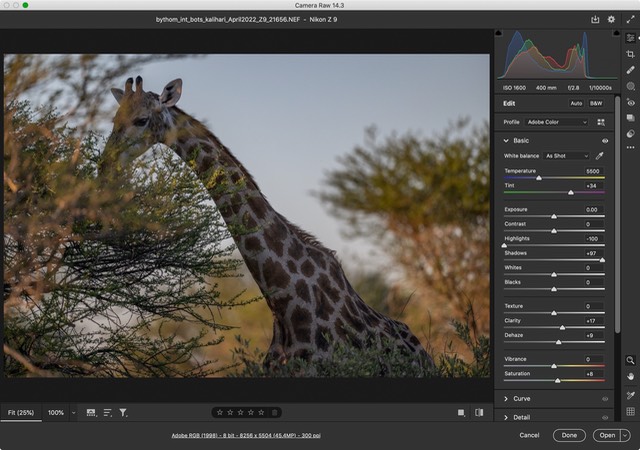Click the save image icon at top
This screenshot has height=450, width=640.
[x=595, y=19]
